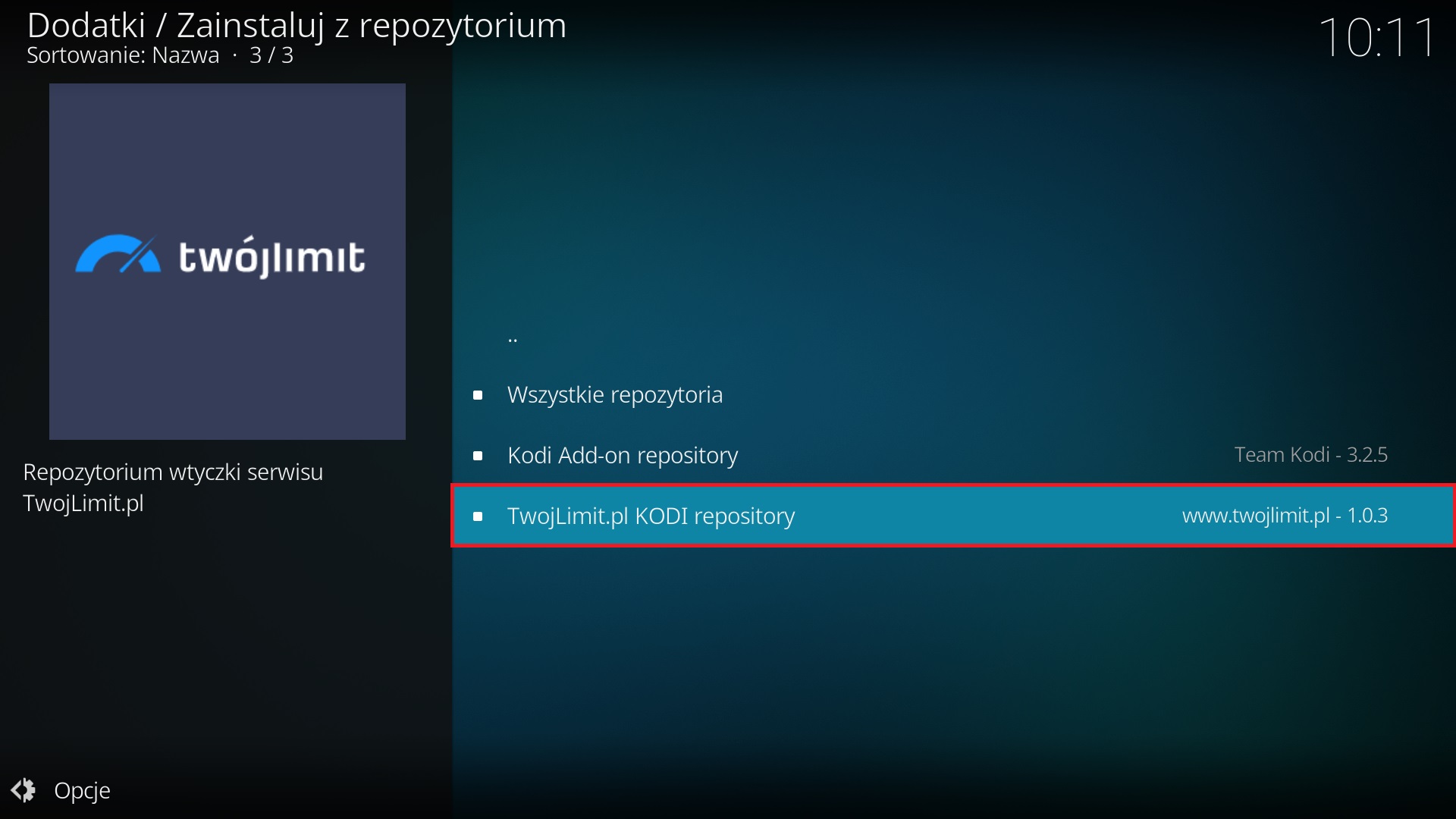Click the 'Dodatki / Zainstaluj z repozytorium' heading
This screenshot has width=1456, height=819.
click(297, 26)
